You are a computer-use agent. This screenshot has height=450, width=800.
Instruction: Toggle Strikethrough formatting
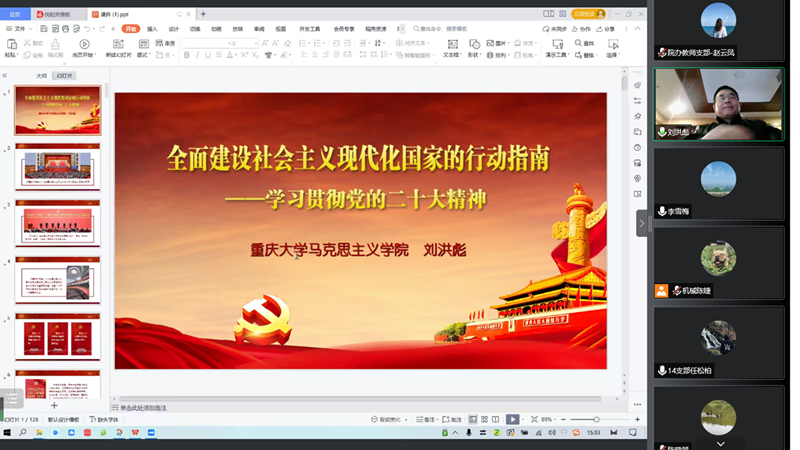(x=218, y=55)
